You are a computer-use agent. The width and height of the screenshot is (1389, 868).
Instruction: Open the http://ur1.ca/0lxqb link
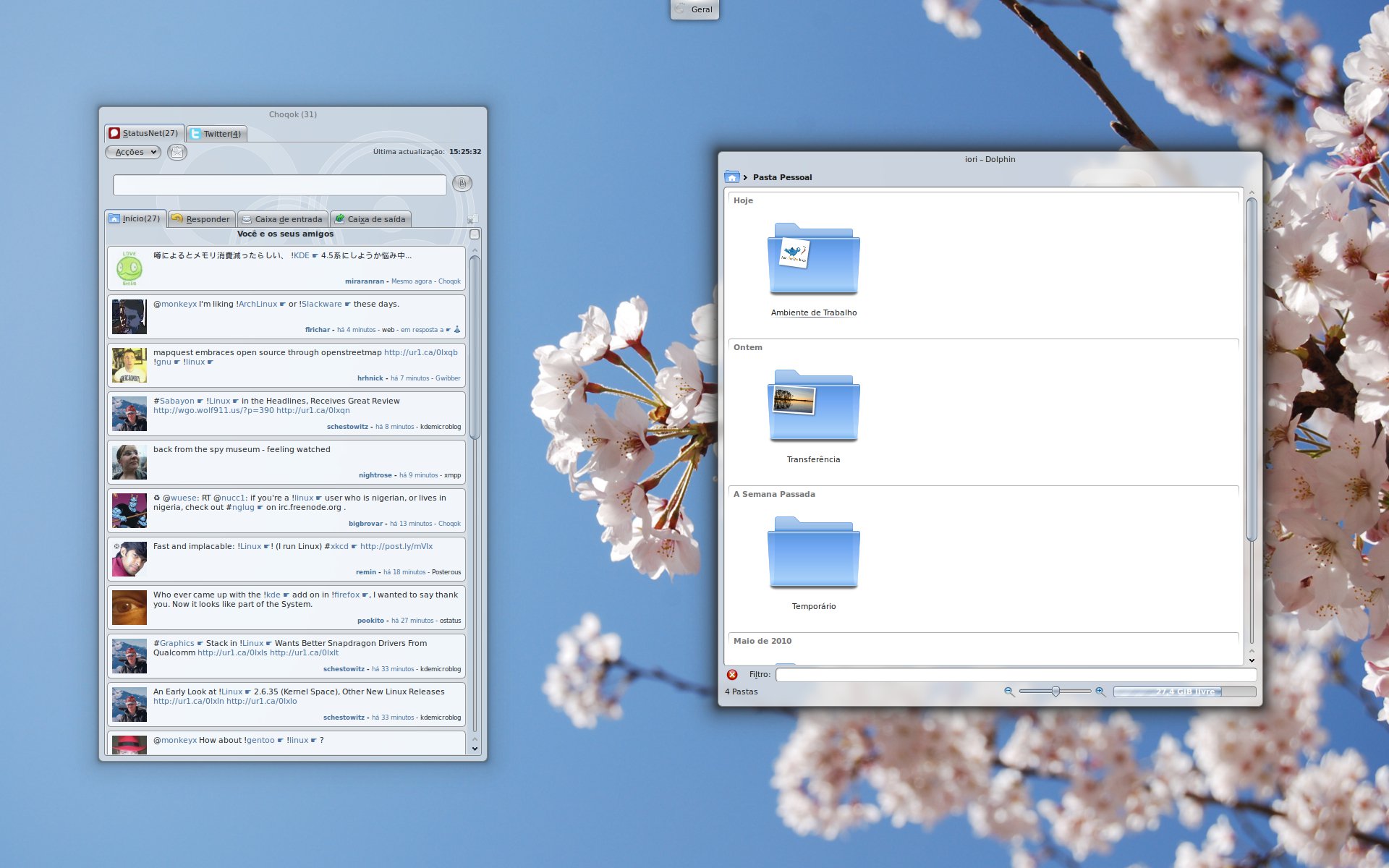pos(420,352)
